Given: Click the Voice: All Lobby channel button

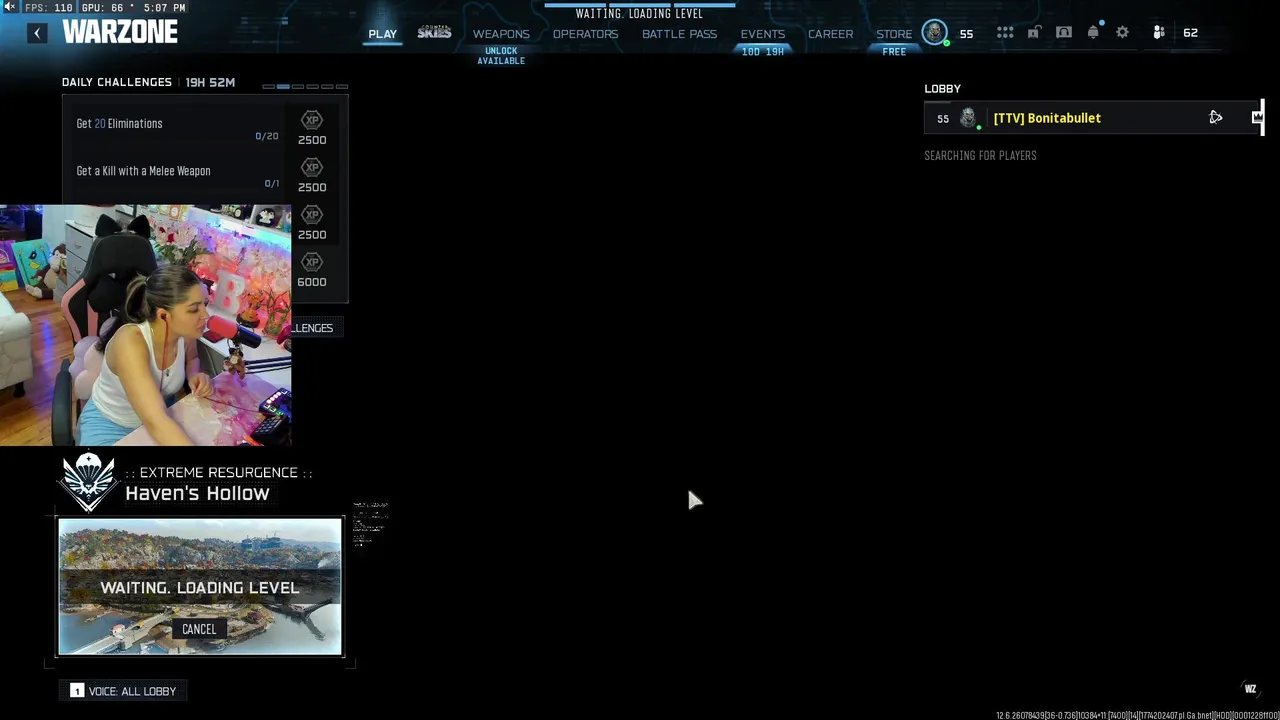Looking at the screenshot, I should click(124, 691).
